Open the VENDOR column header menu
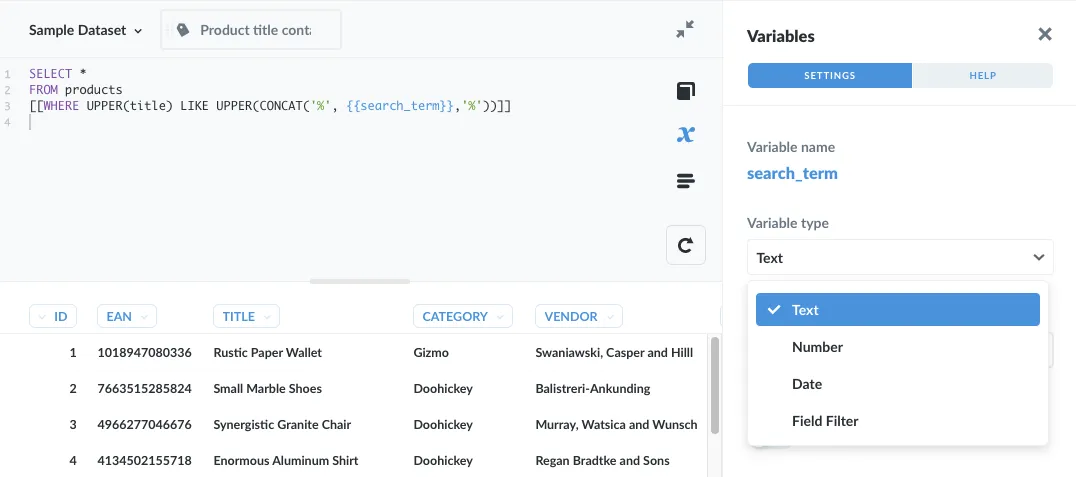The height and width of the screenshot is (477, 1076). [x=578, y=317]
